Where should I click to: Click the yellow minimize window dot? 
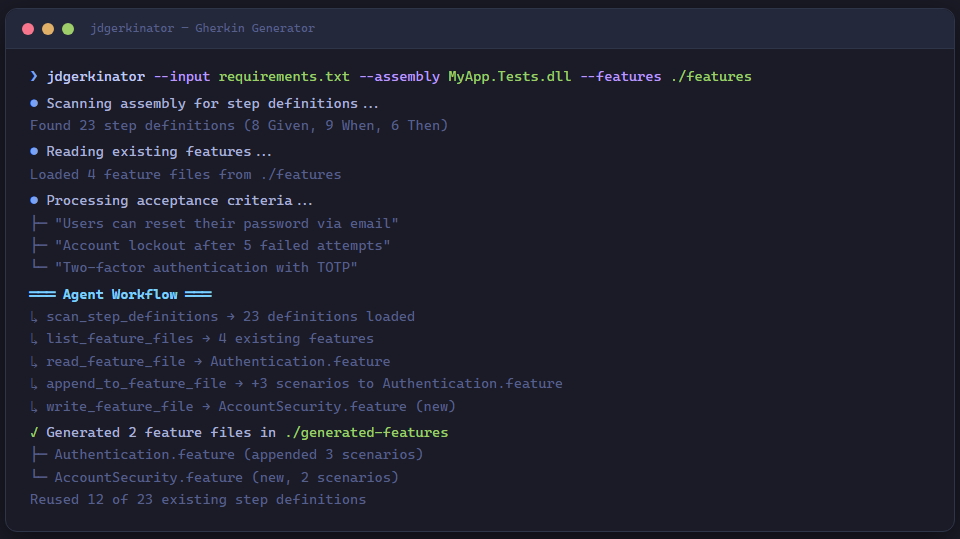click(48, 29)
